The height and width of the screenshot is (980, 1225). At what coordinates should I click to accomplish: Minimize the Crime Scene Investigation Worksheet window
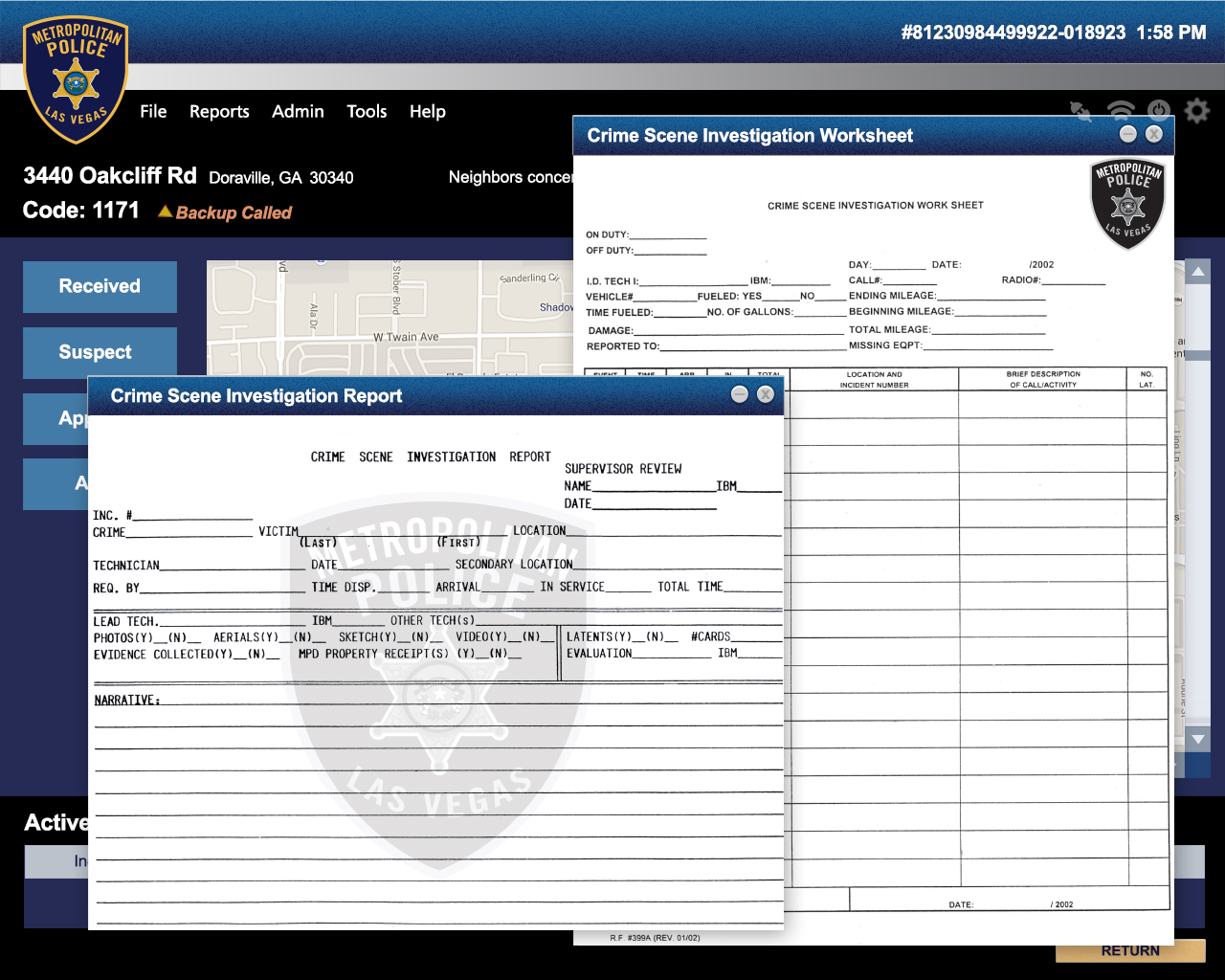point(1127,134)
